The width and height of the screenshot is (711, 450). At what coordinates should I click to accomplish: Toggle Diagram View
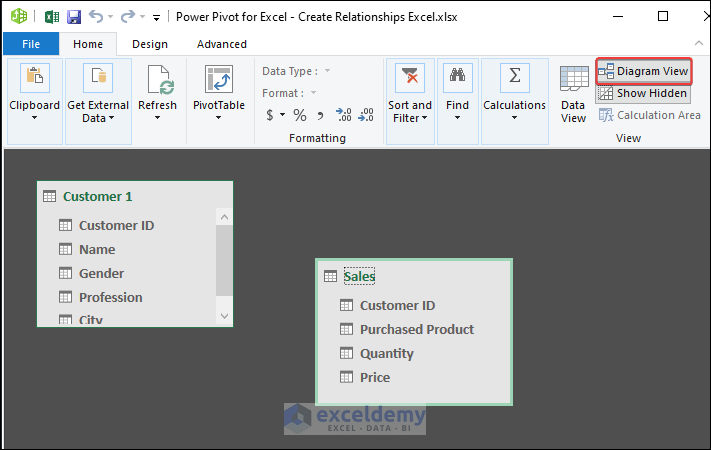coord(644,71)
